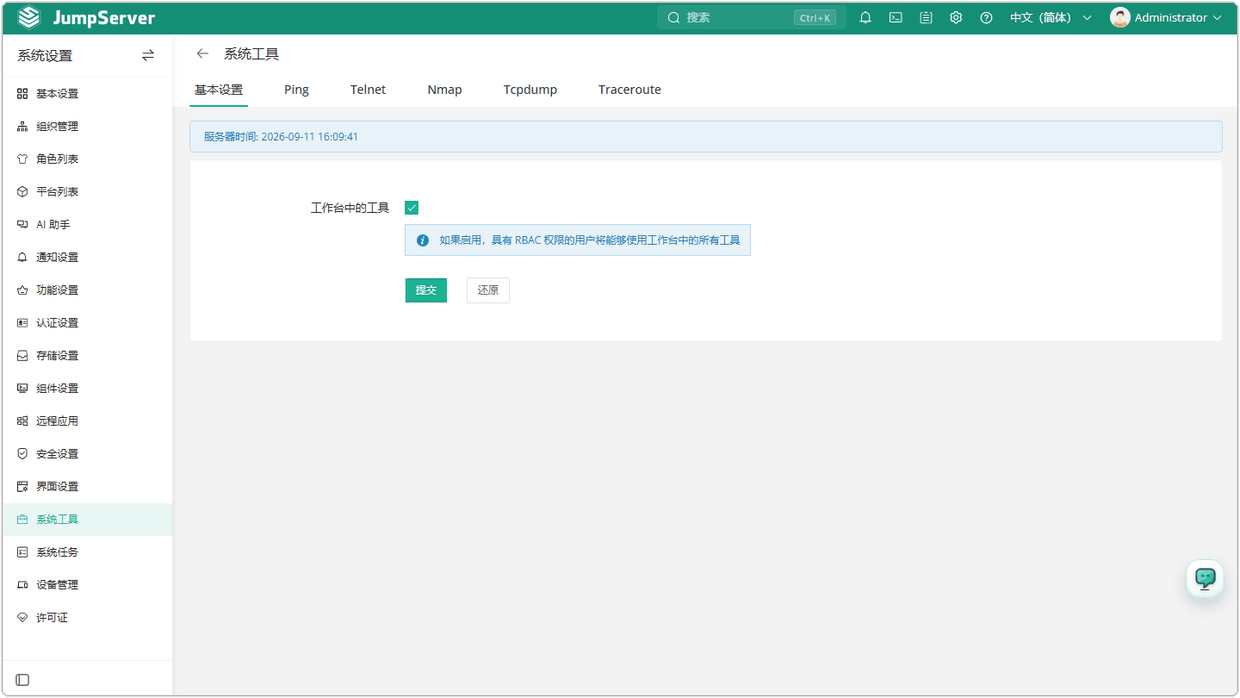Open the notifications bell icon
Image resolution: width=1240 pixels, height=698 pixels.
(x=866, y=18)
